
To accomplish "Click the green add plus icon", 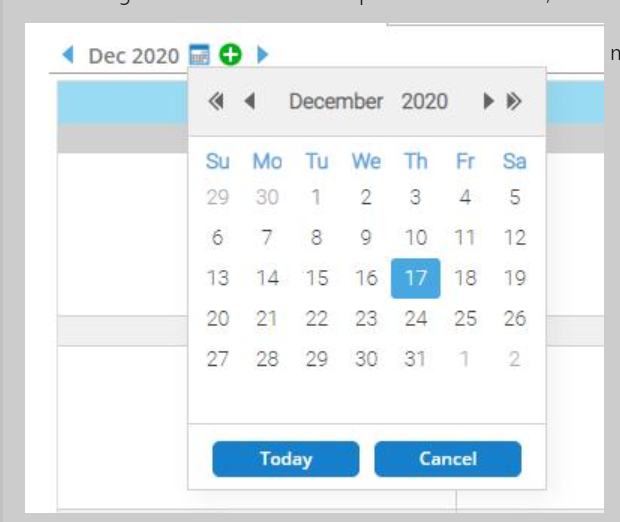I will [x=231, y=55].
